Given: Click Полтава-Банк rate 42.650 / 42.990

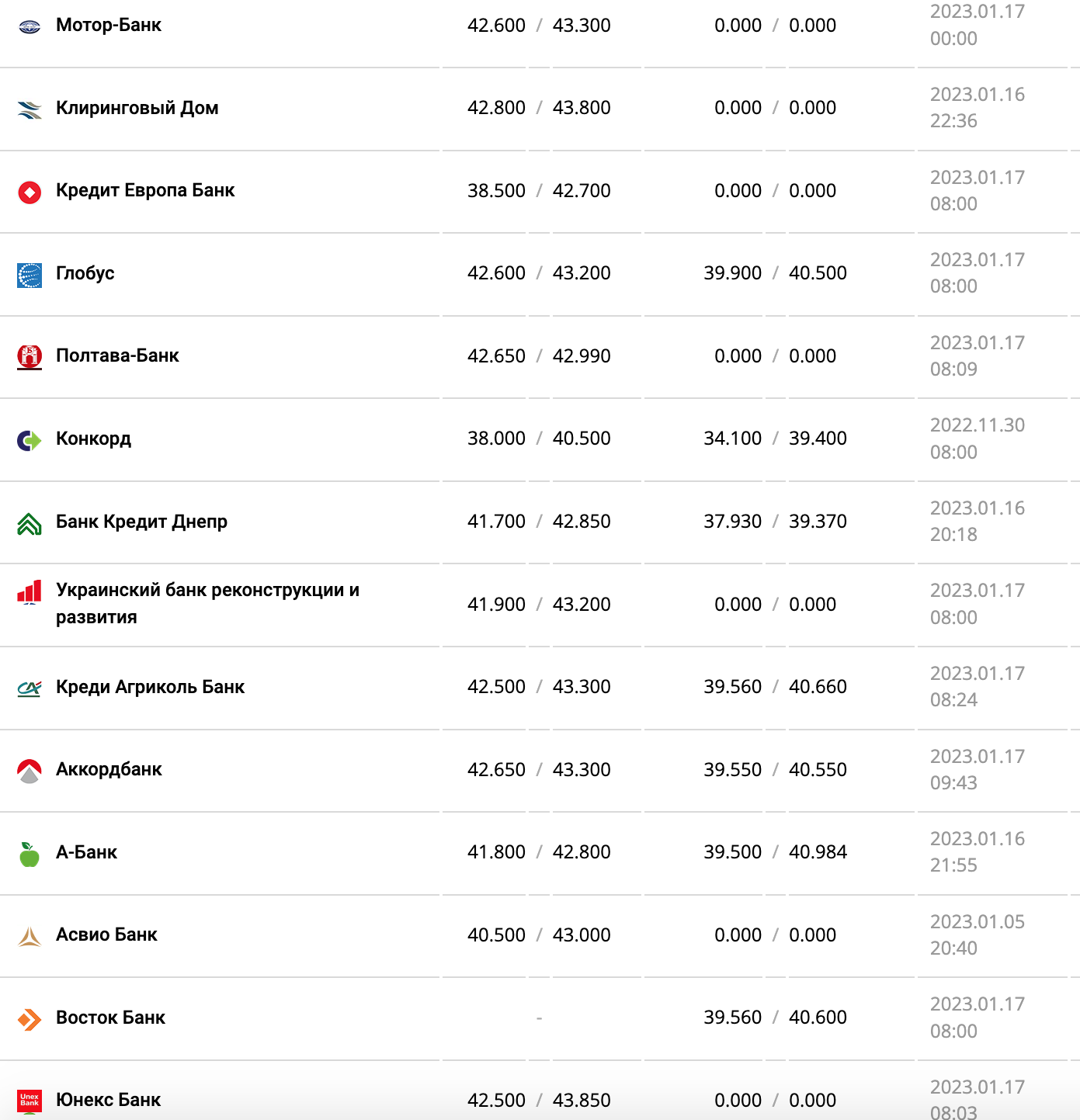Looking at the screenshot, I should point(539,356).
